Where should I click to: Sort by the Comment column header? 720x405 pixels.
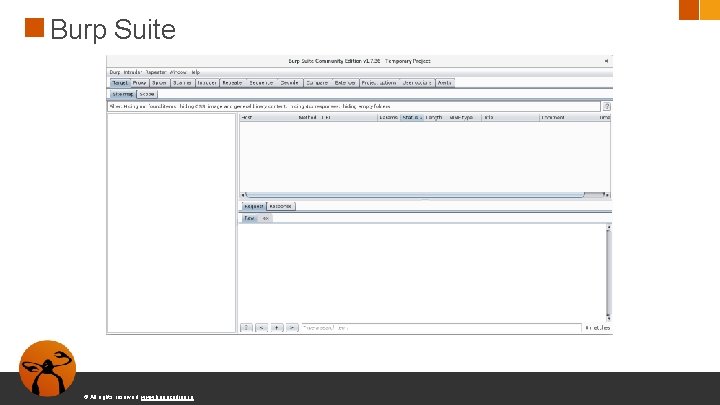(568, 118)
